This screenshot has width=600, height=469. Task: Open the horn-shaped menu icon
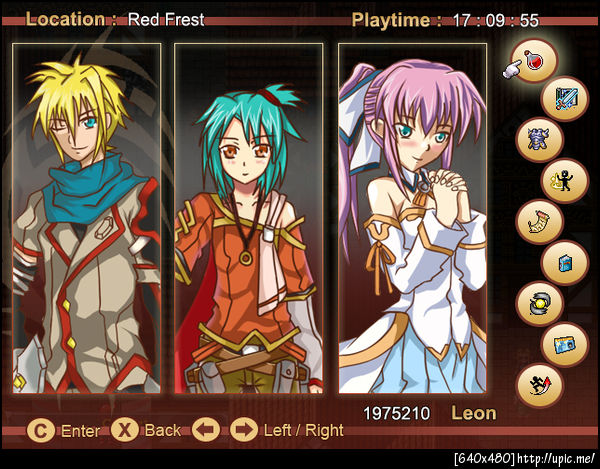click(x=539, y=222)
